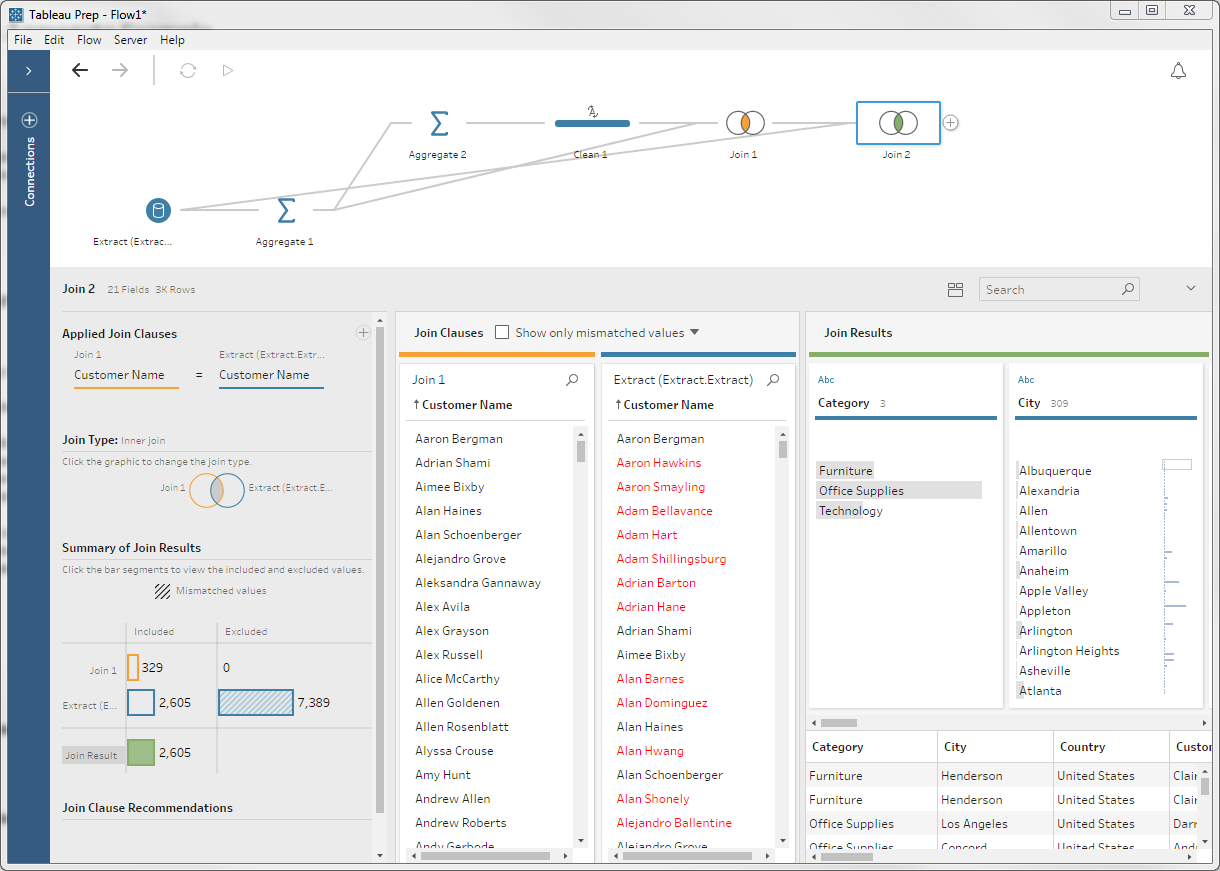Select mismatched value Alejandro Ballentine

tap(674, 823)
